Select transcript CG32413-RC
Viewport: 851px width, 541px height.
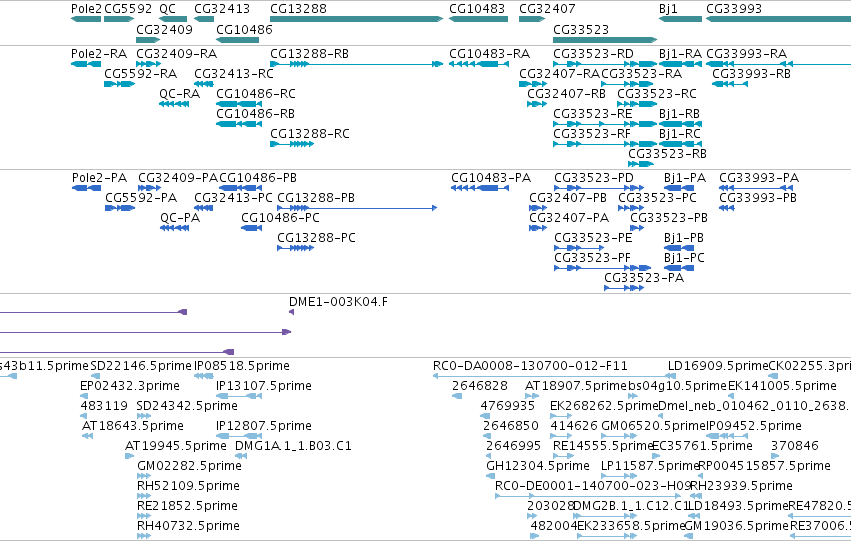(204, 84)
